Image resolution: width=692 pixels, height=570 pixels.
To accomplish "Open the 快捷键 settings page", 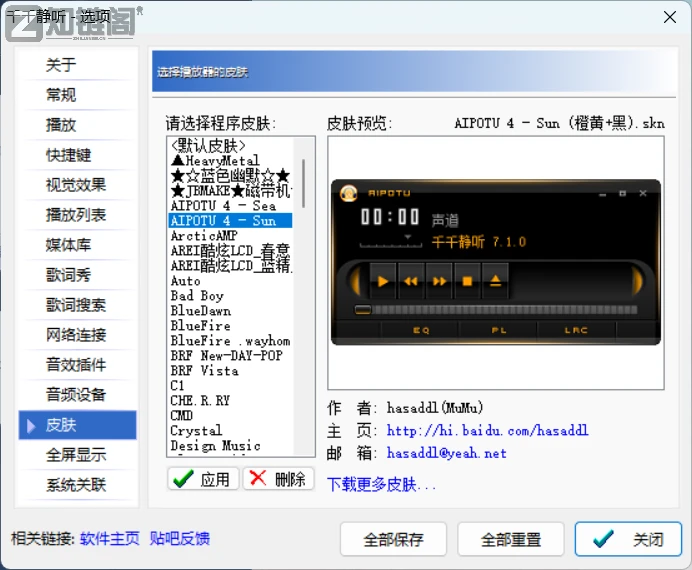I will pyautogui.click(x=78, y=155).
